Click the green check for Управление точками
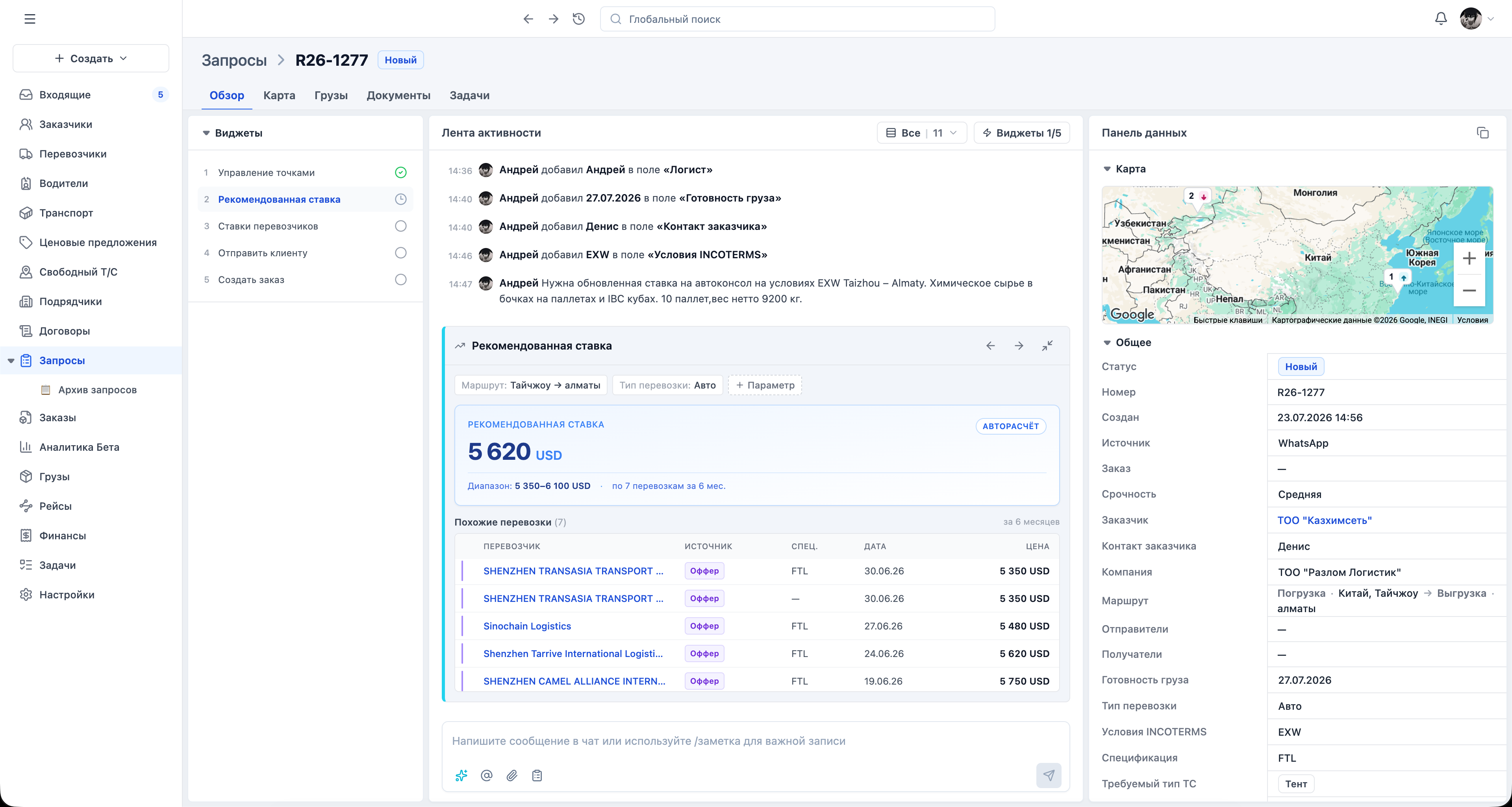 pyautogui.click(x=400, y=172)
